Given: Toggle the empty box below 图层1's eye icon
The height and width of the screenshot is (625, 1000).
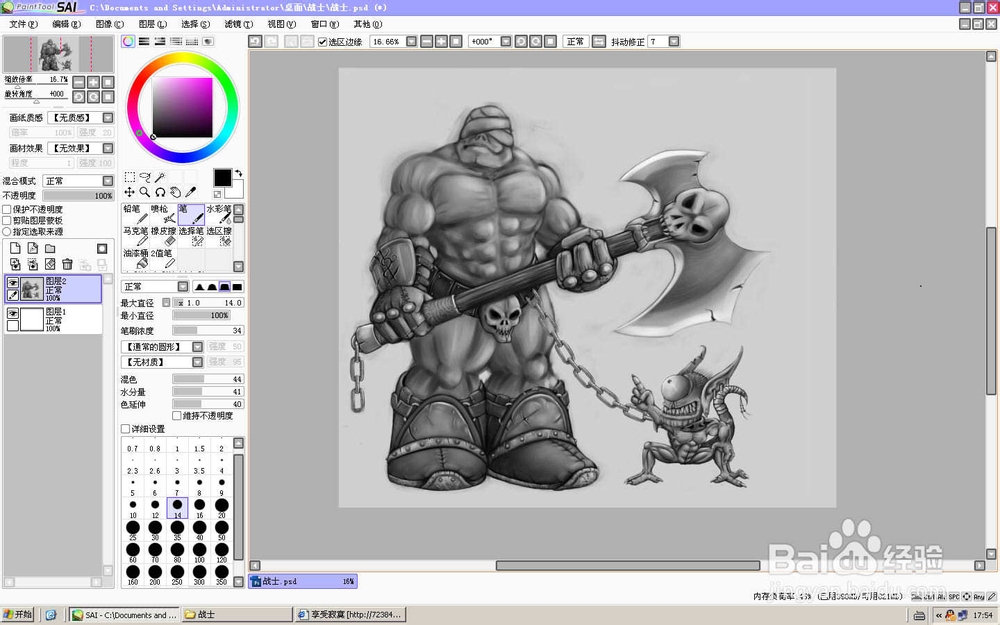Looking at the screenshot, I should [13, 326].
